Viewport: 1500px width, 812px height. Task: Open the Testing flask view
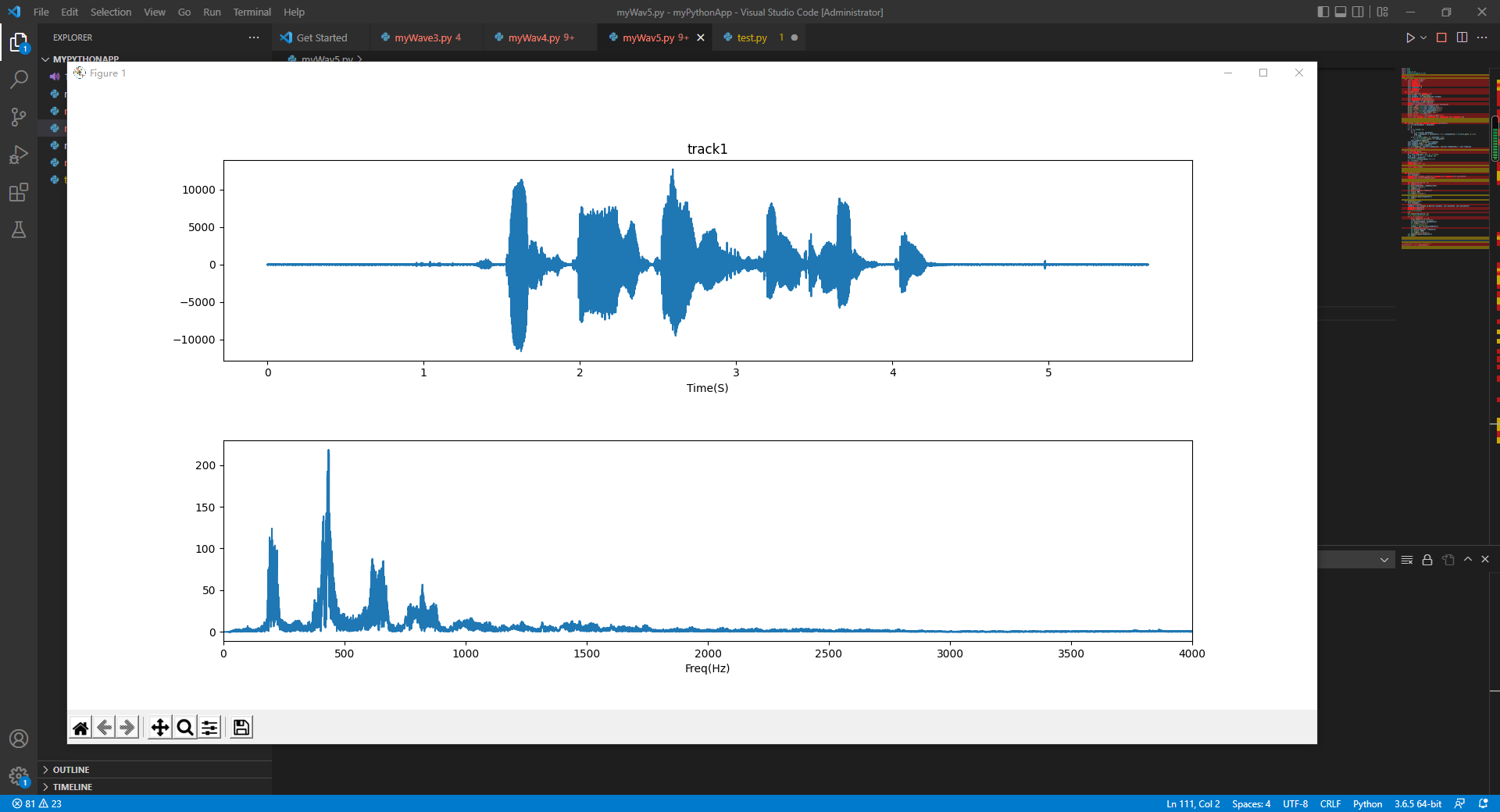pos(19,230)
